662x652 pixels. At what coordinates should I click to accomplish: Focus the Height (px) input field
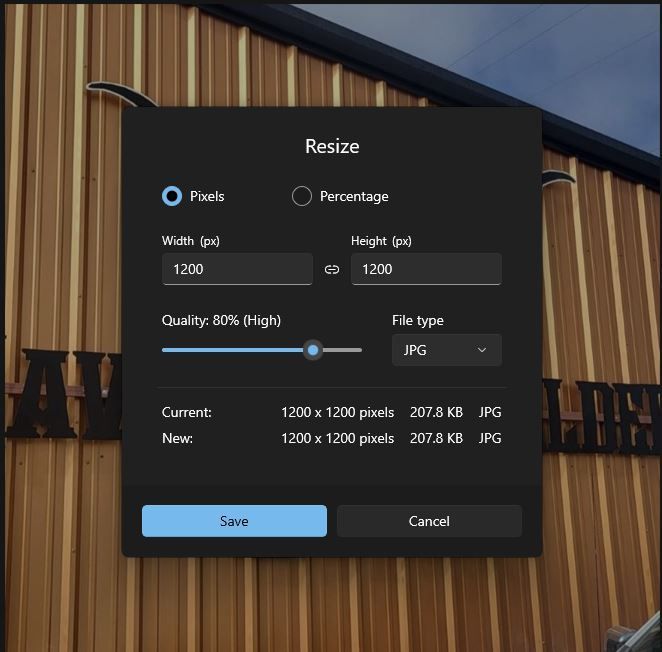coord(426,269)
